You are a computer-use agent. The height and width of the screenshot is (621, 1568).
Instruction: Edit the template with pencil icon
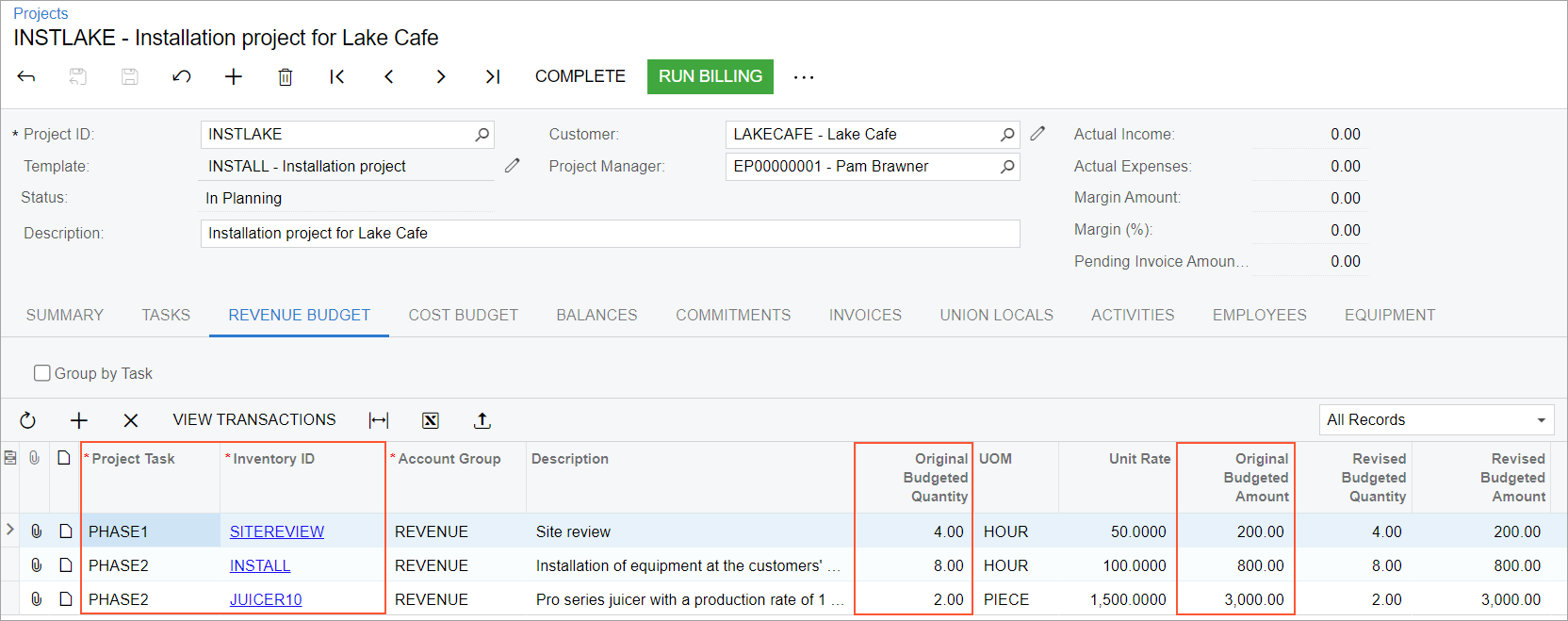point(513,166)
